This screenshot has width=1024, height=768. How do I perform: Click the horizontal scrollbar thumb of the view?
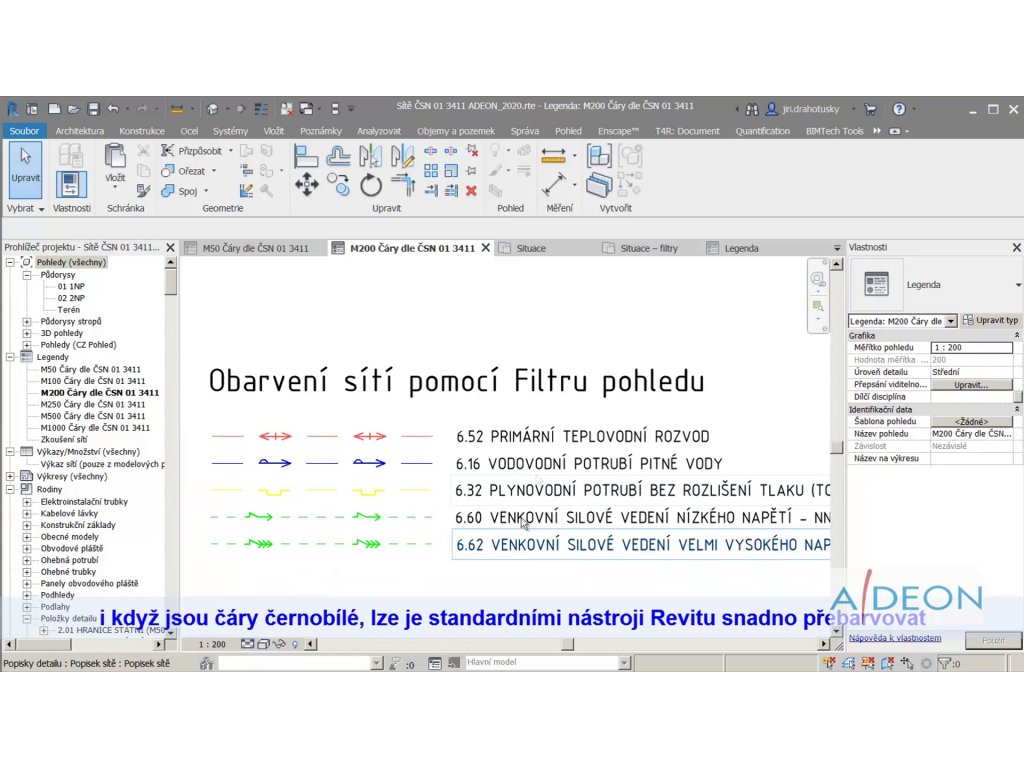tap(568, 644)
